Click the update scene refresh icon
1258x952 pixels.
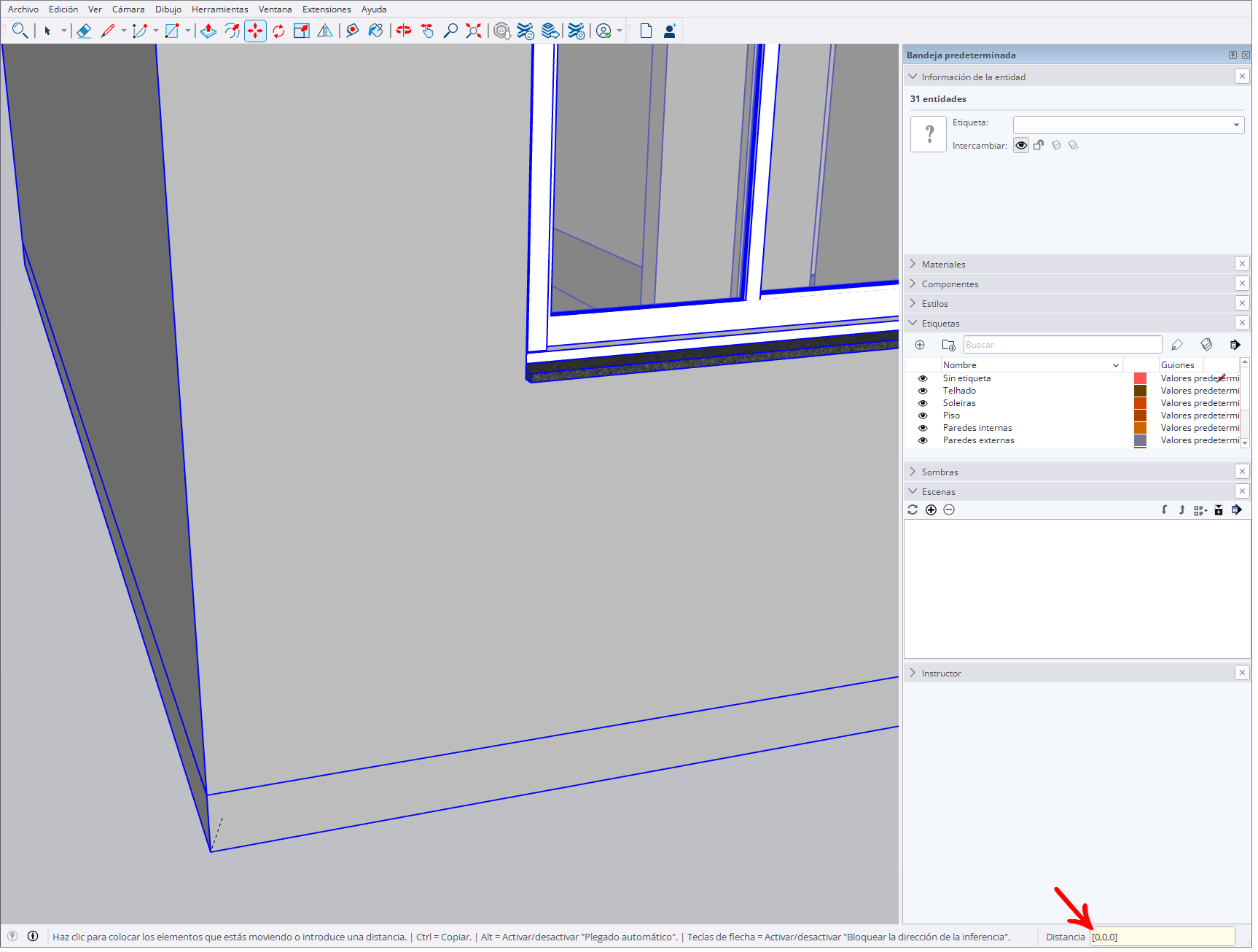(x=913, y=510)
